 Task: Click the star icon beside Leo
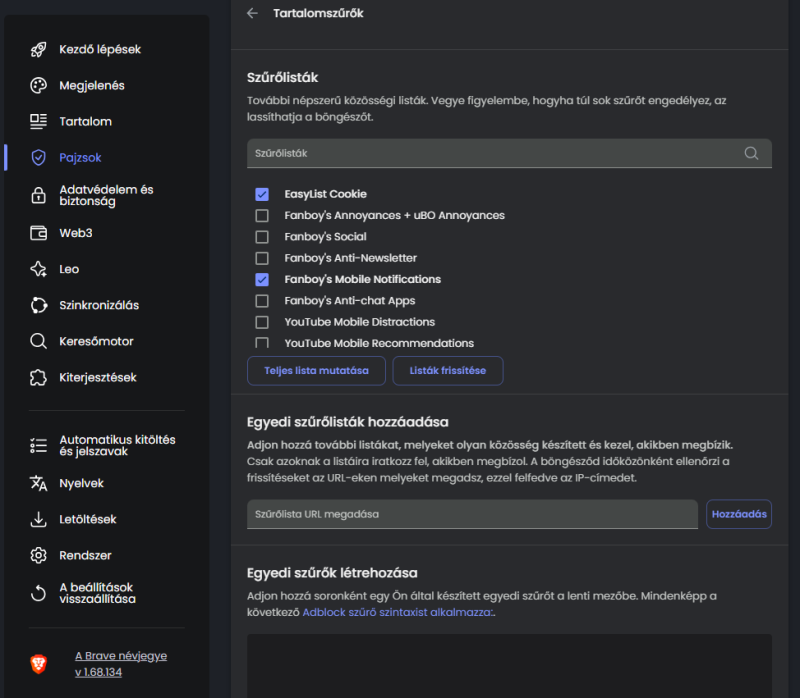pos(38,269)
